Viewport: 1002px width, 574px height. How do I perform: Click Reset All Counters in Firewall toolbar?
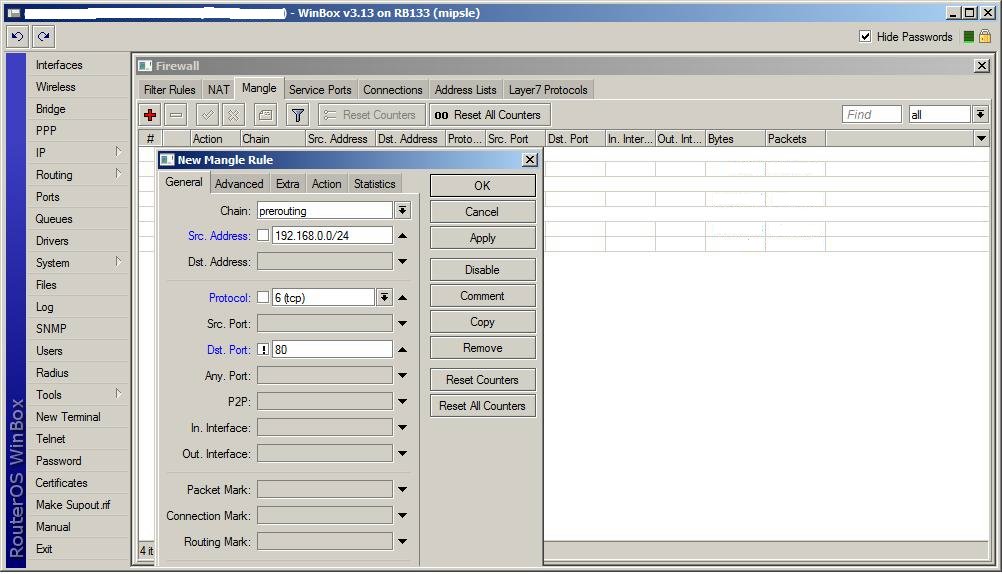point(489,115)
